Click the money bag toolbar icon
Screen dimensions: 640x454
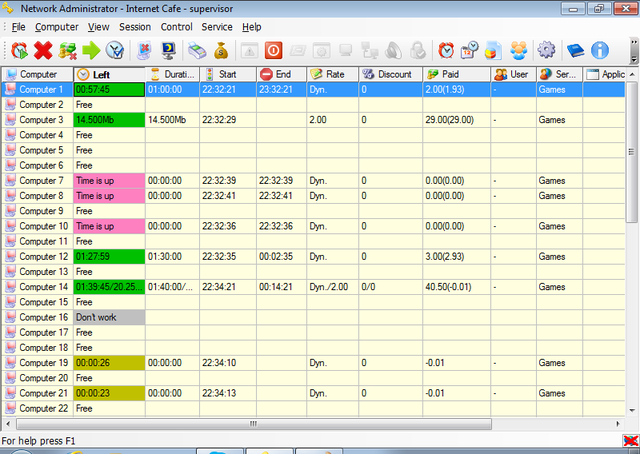221,51
